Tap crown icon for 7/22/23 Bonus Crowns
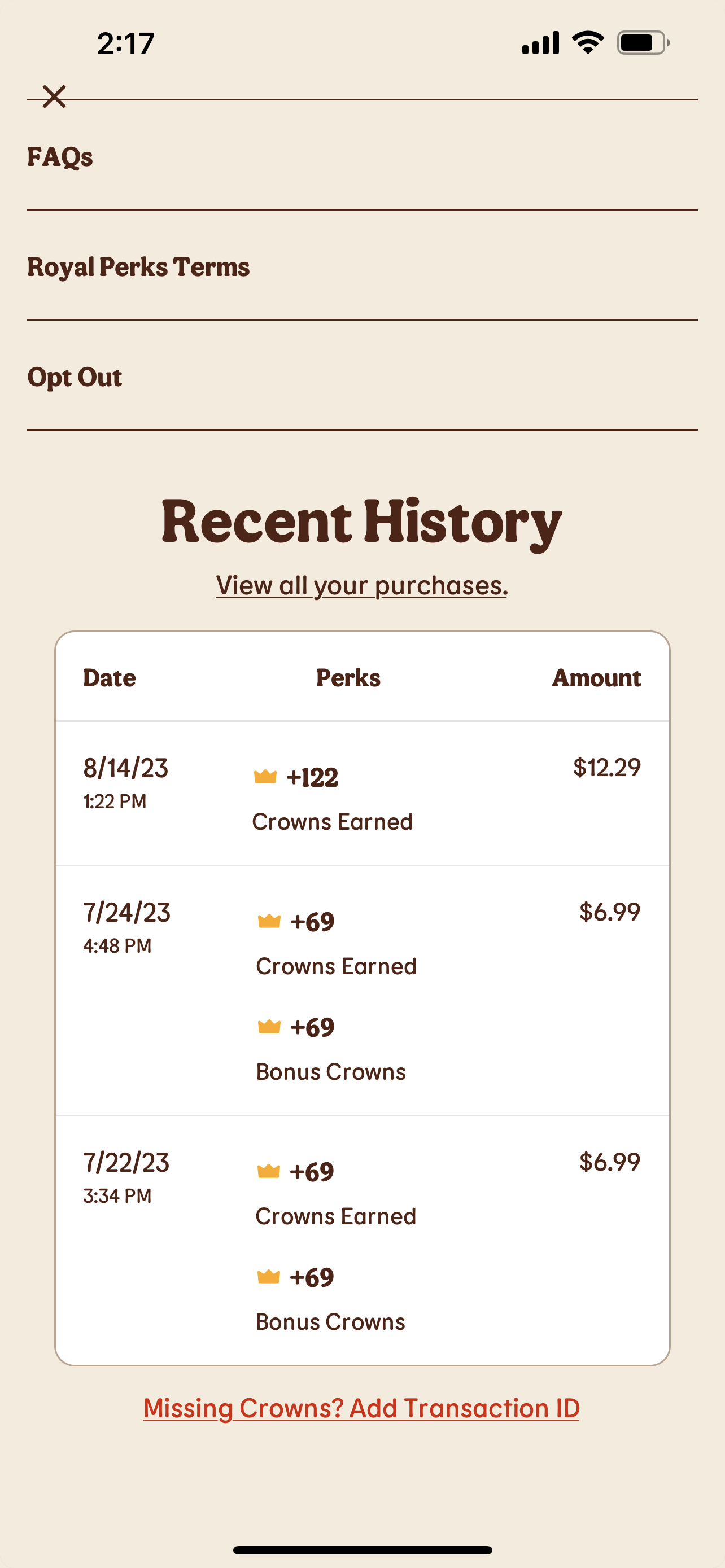 (x=268, y=1276)
